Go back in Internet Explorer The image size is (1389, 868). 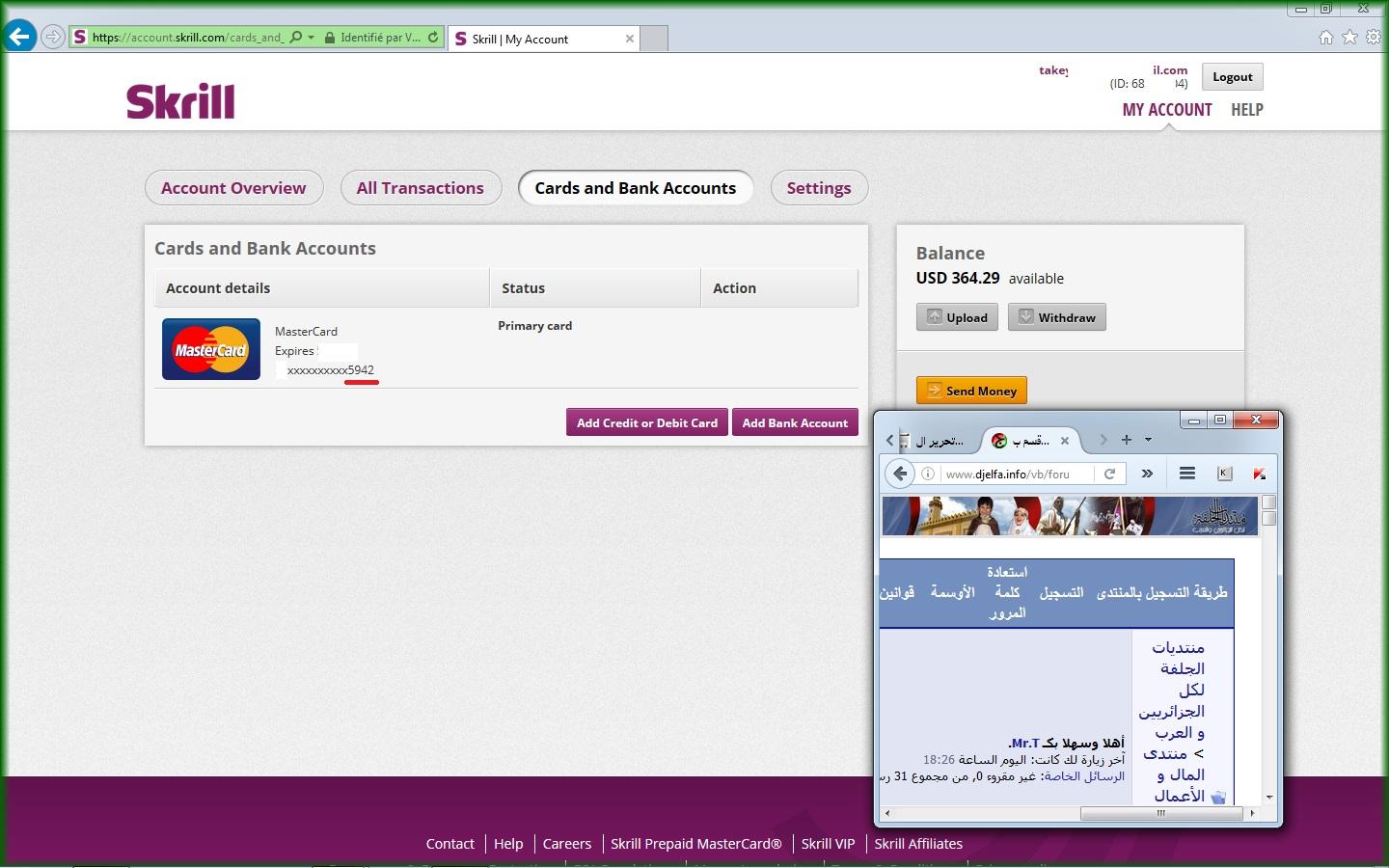(x=19, y=37)
